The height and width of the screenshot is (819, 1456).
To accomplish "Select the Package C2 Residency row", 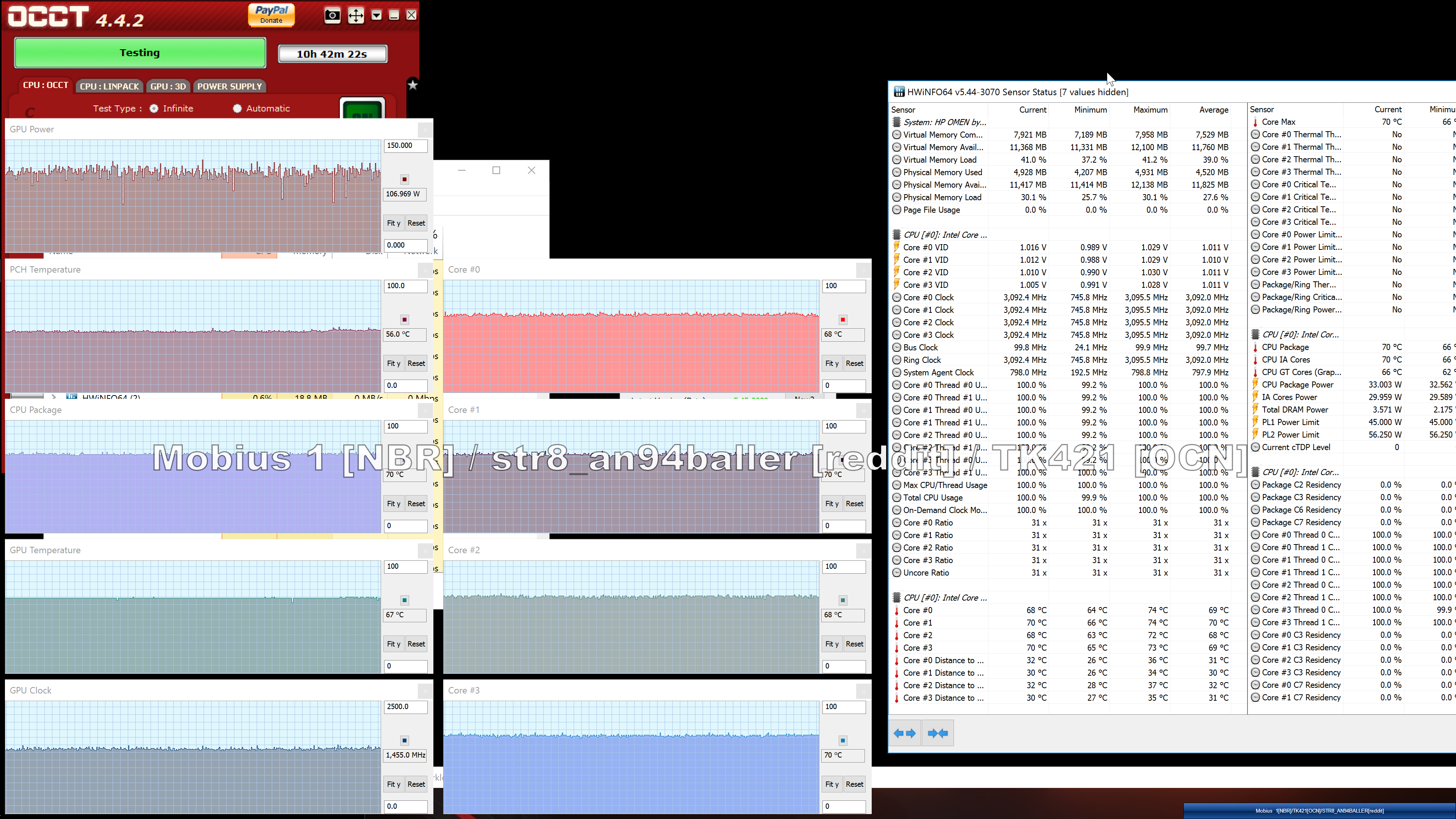I will click(x=1352, y=485).
